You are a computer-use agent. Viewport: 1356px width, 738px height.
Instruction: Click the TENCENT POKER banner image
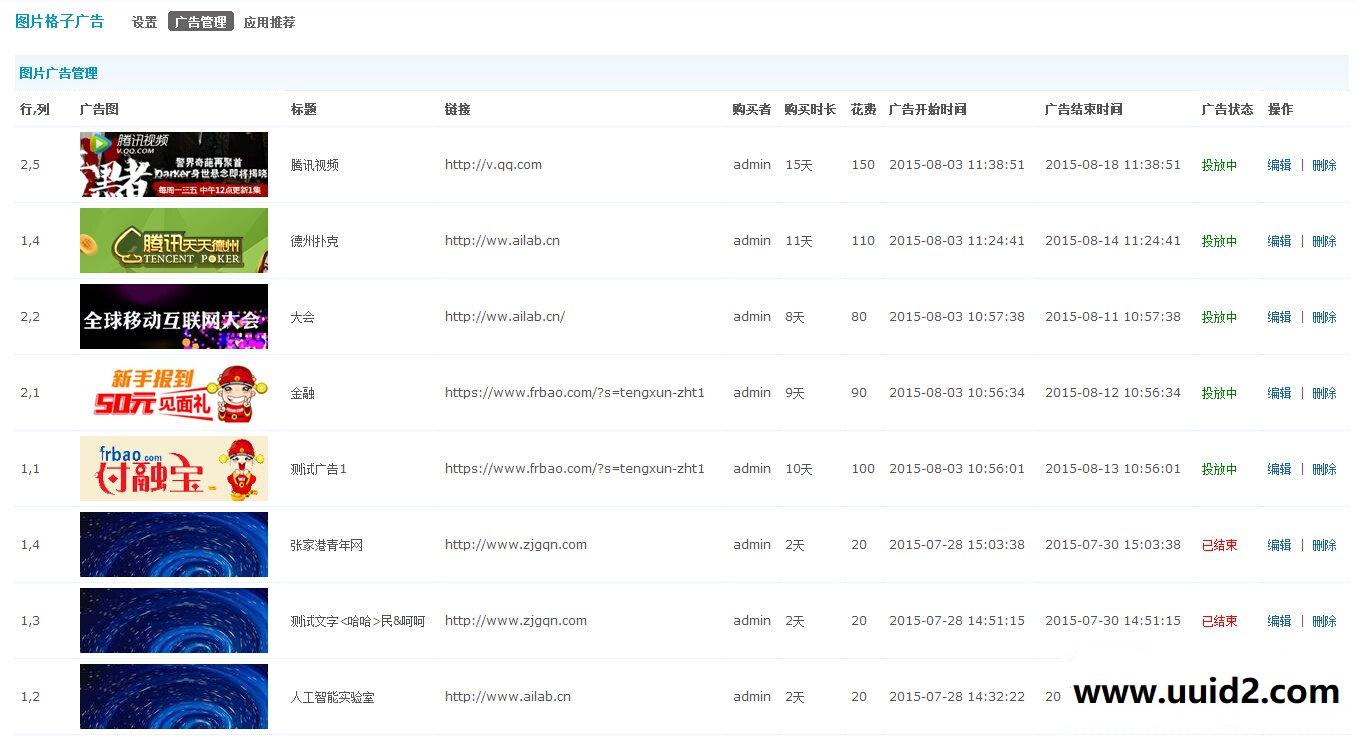173,240
